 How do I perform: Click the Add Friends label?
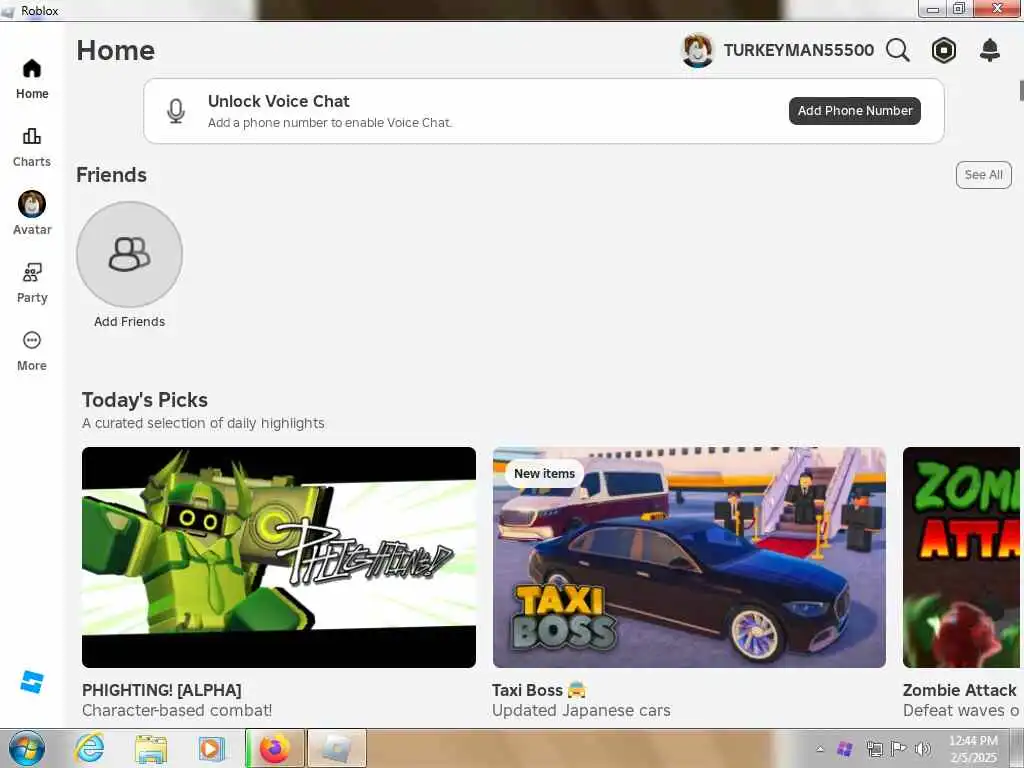coord(129,321)
